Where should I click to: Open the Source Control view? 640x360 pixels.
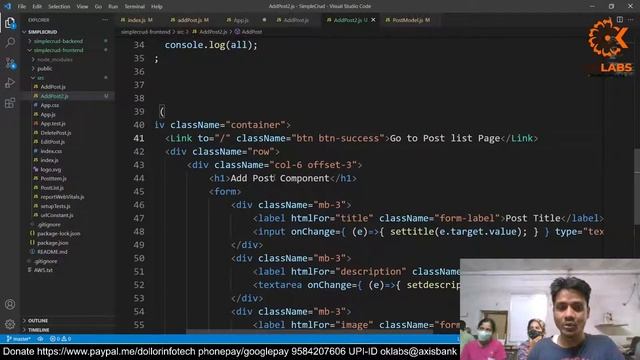click(x=10, y=63)
